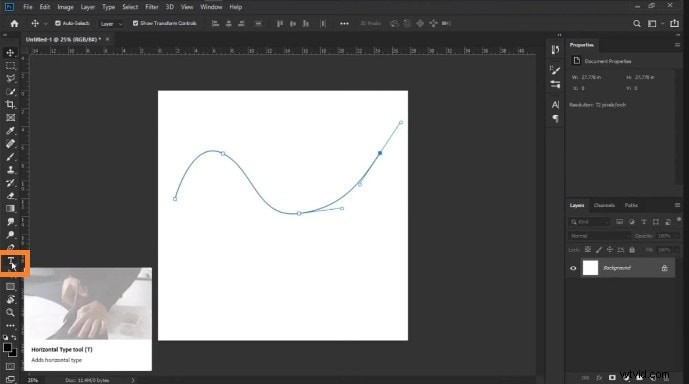The width and height of the screenshot is (689, 384).
Task: Select the Quick Selection tool
Action: (10, 92)
